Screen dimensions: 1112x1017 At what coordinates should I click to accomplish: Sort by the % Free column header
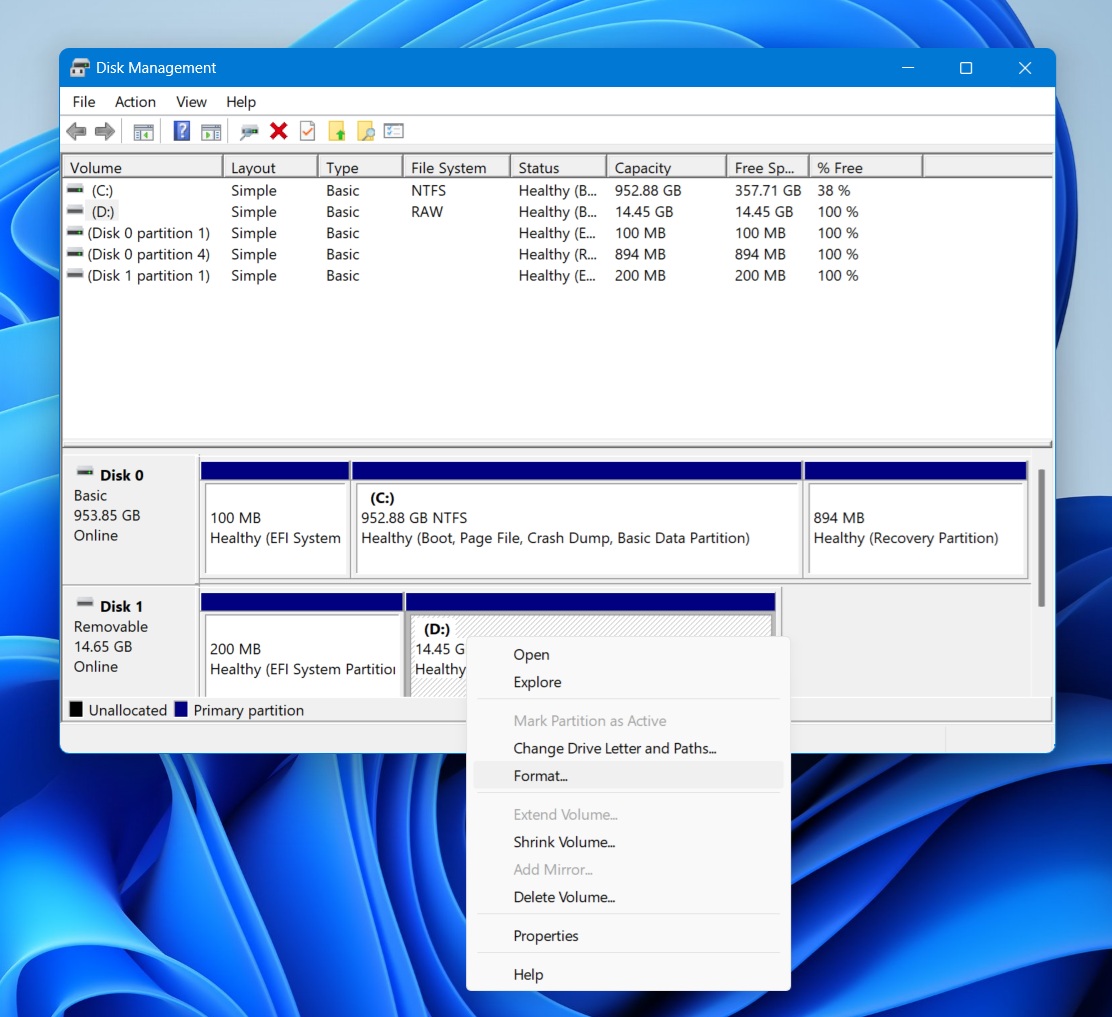point(866,167)
